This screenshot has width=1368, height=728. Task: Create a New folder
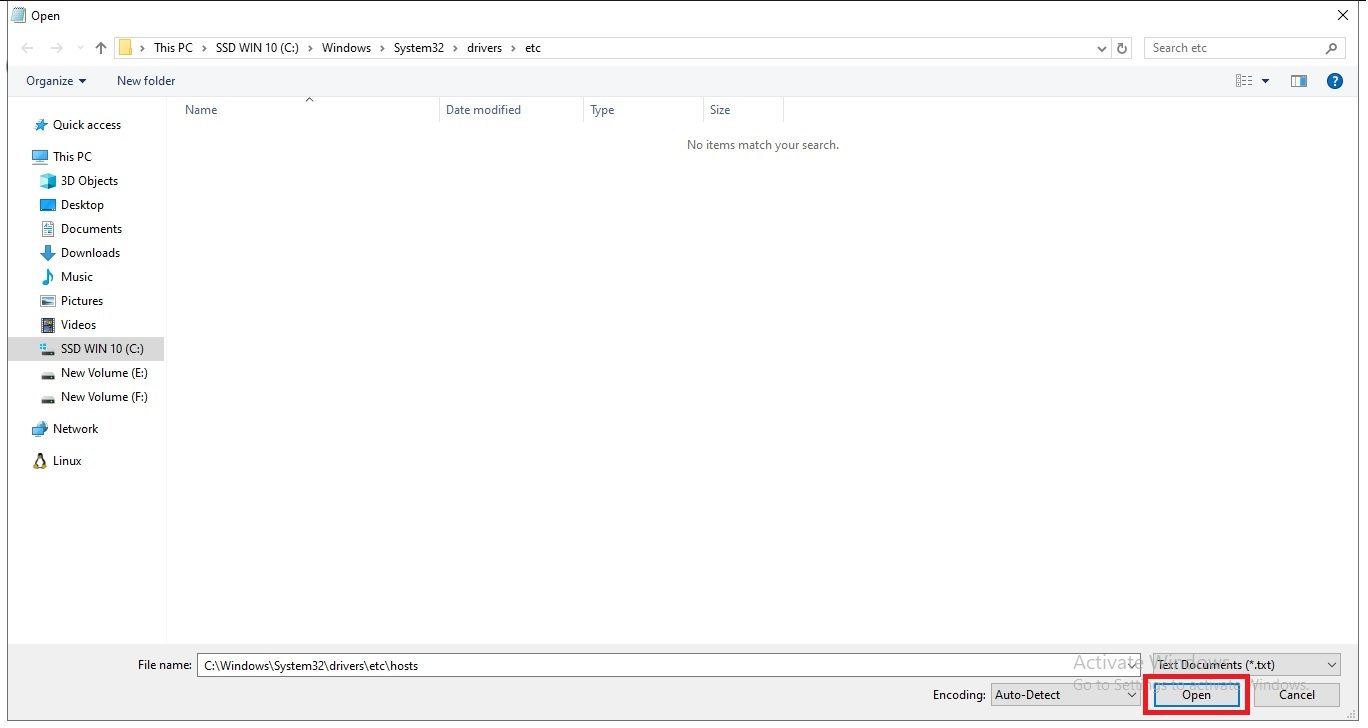[x=145, y=81]
